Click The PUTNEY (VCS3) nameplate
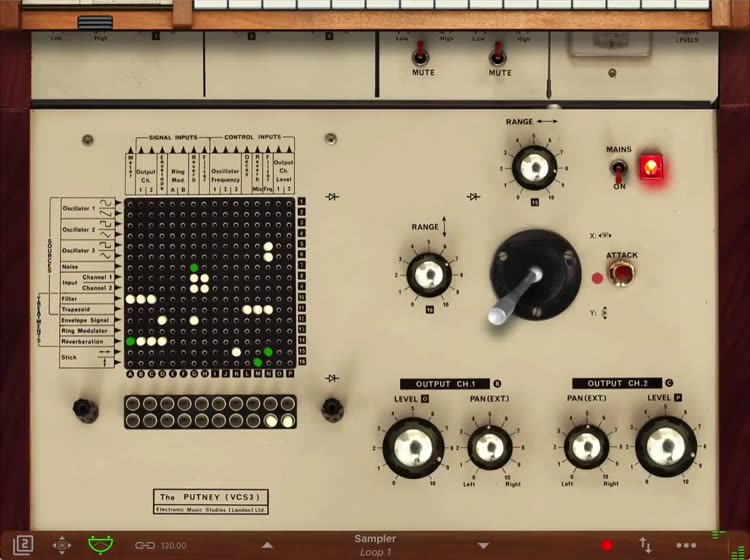Image resolution: width=750 pixels, height=560 pixels. (x=210, y=502)
